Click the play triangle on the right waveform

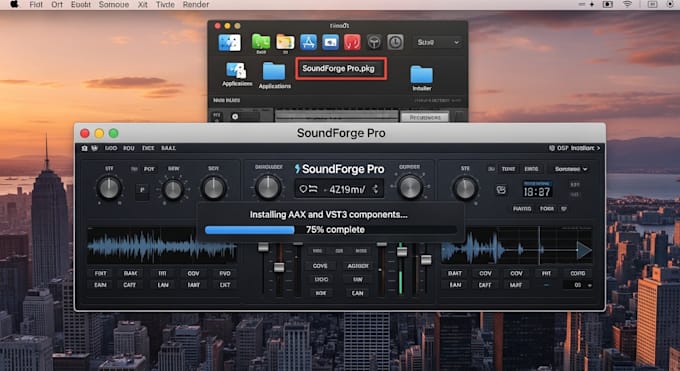pos(583,250)
